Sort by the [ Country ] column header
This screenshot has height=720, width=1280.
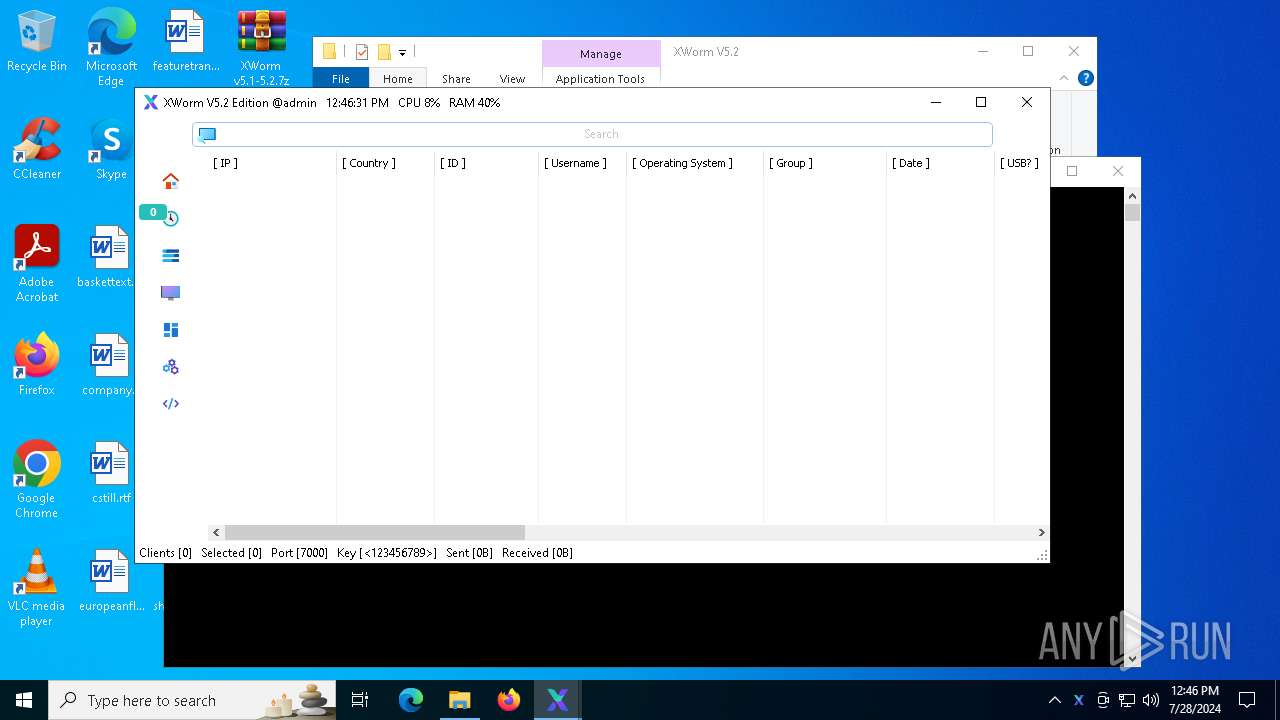(369, 163)
